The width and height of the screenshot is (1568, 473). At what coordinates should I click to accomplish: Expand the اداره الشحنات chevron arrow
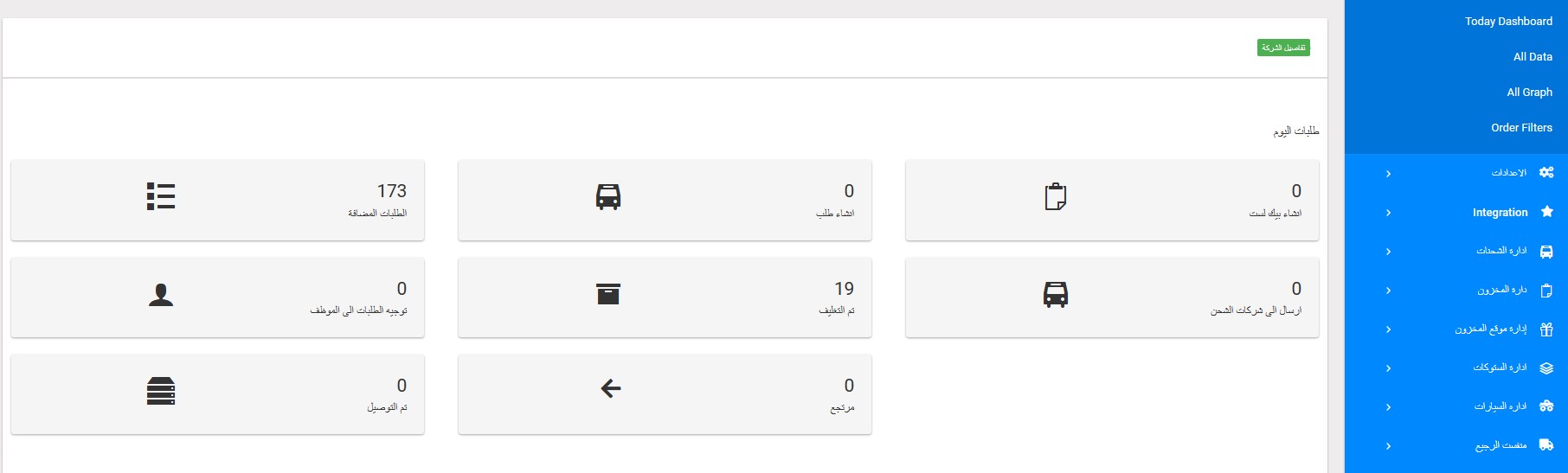pyautogui.click(x=1388, y=252)
